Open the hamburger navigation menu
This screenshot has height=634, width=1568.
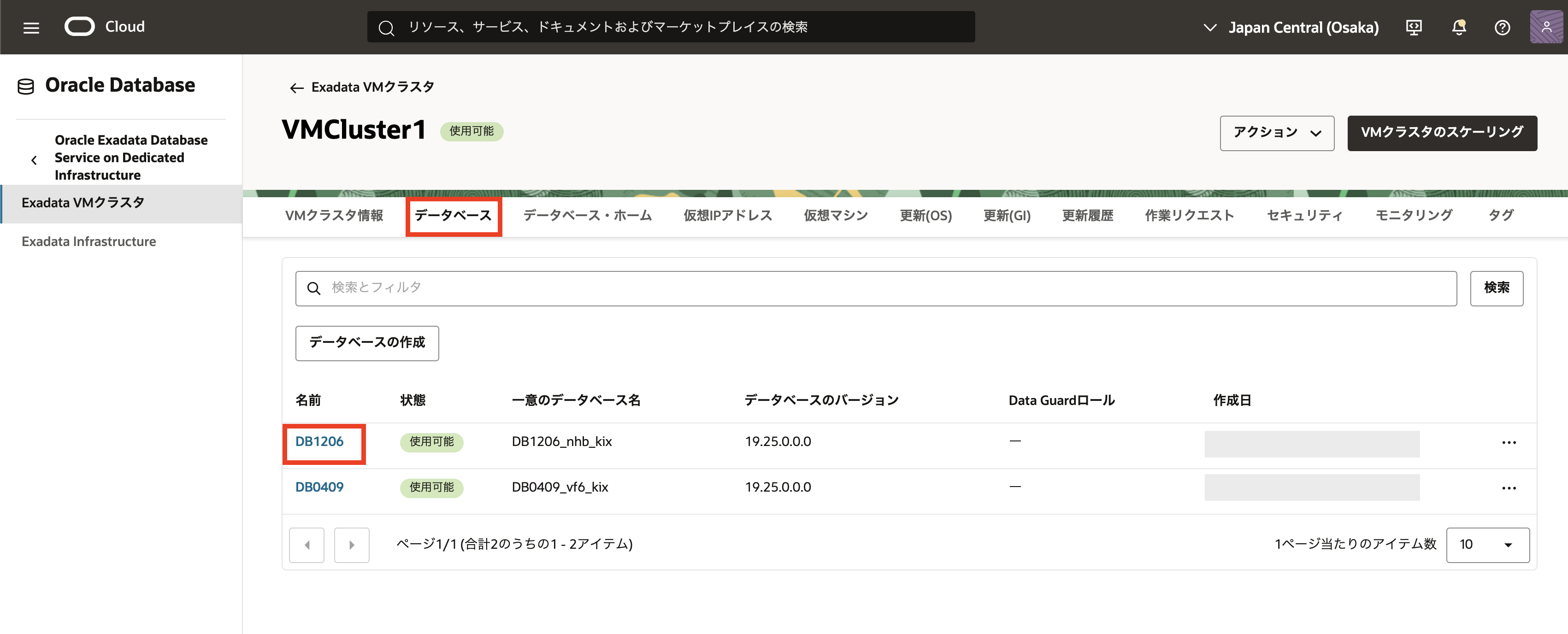pyautogui.click(x=31, y=27)
